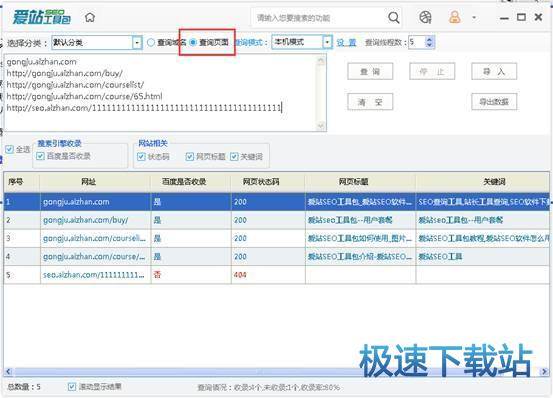Click the 导出数据 button
This screenshot has width=553, height=398.
[494, 102]
